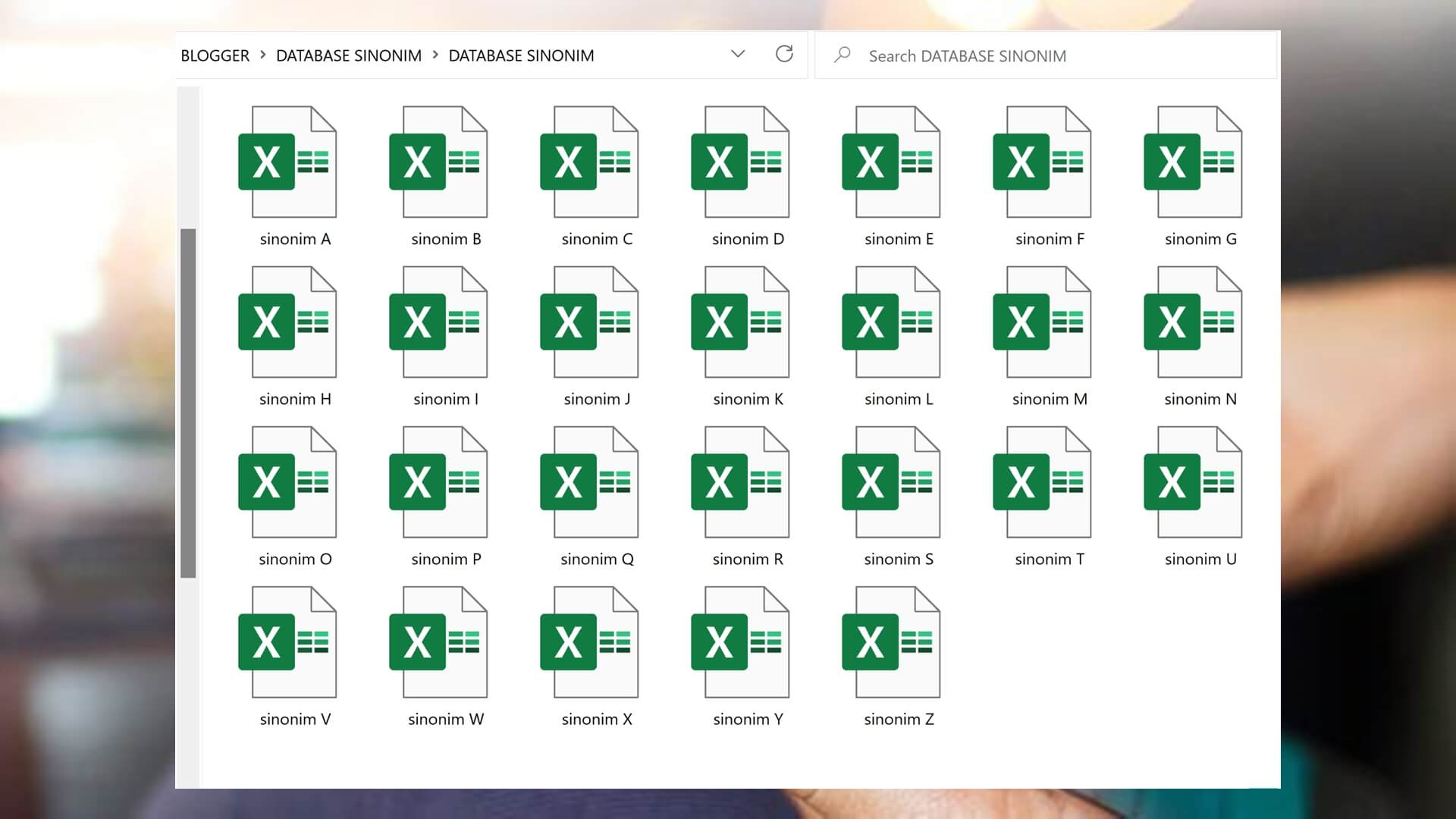This screenshot has width=1456, height=819.
Task: Click the refresh icon next to the breadcrumb
Action: pyautogui.click(x=785, y=55)
